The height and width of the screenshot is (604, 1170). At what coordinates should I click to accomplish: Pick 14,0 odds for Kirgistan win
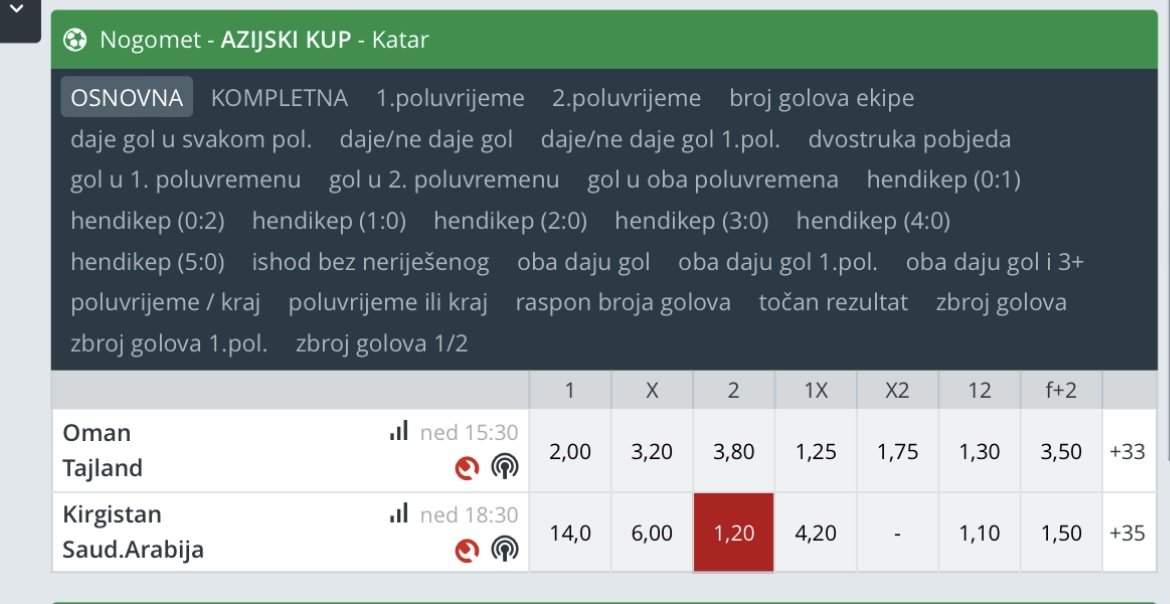(570, 533)
